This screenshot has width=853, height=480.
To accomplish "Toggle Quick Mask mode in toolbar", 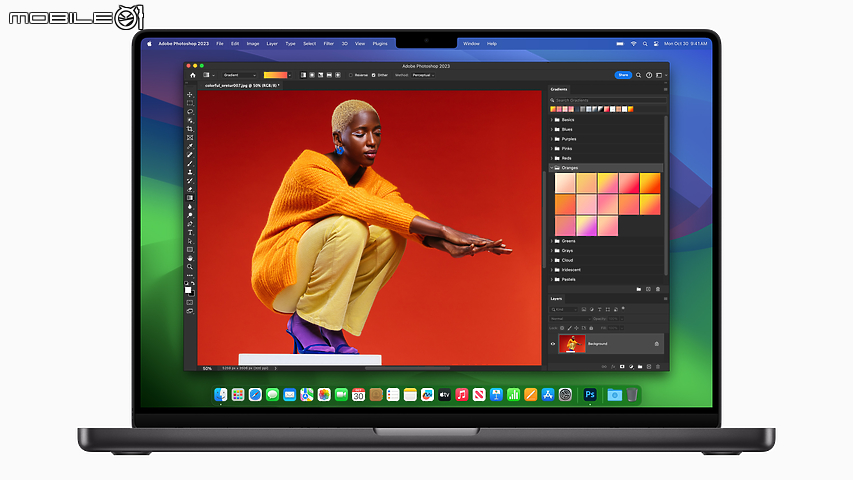I will [190, 302].
